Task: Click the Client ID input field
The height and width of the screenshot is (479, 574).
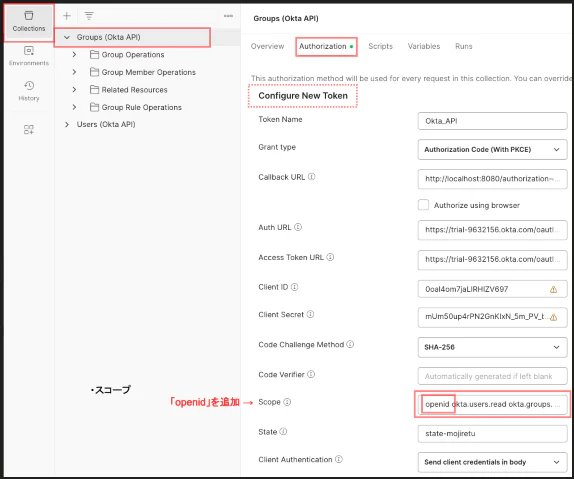Action: pyautogui.click(x=492, y=289)
